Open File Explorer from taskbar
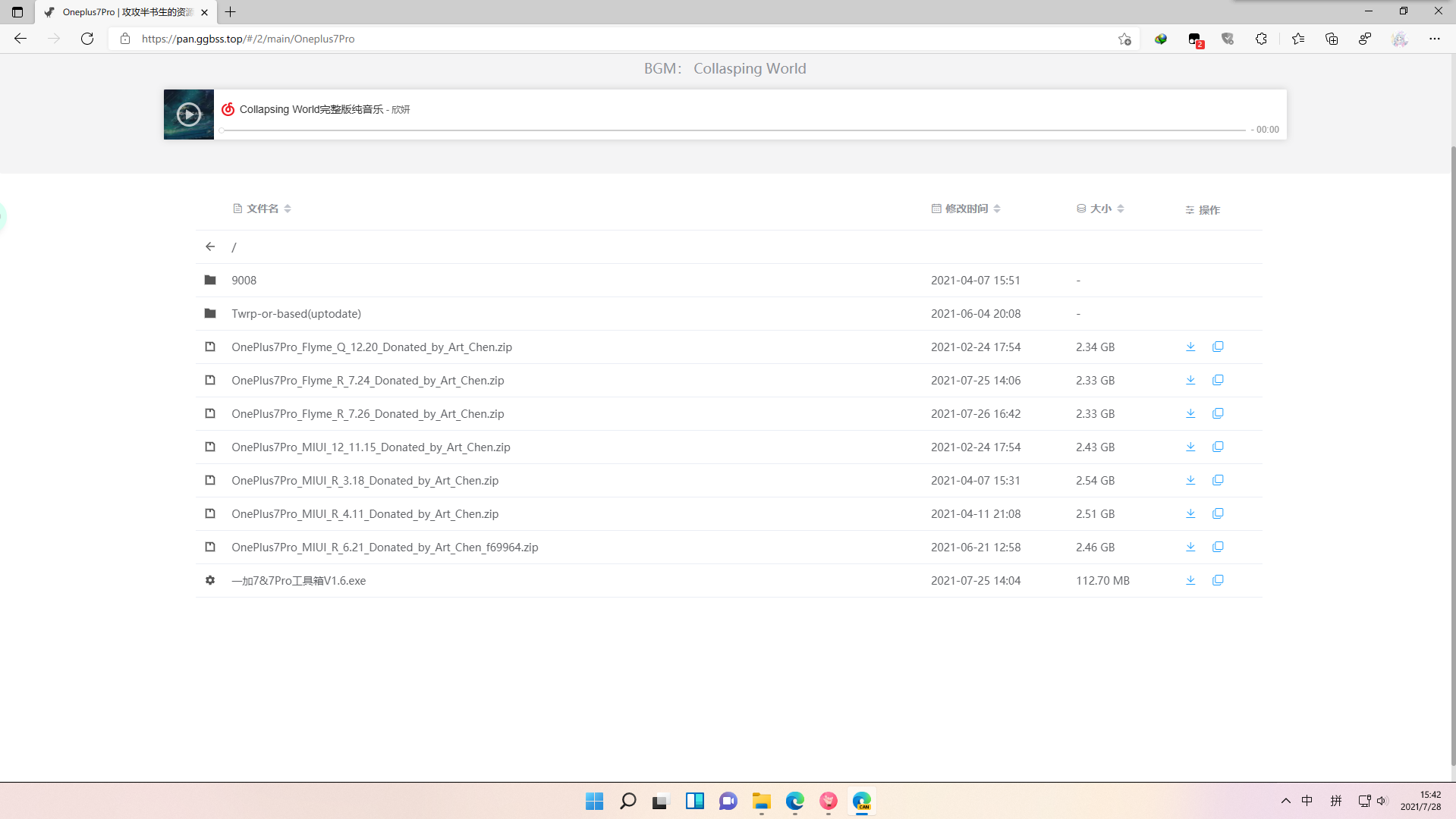This screenshot has height=819, width=1456. click(x=761, y=801)
